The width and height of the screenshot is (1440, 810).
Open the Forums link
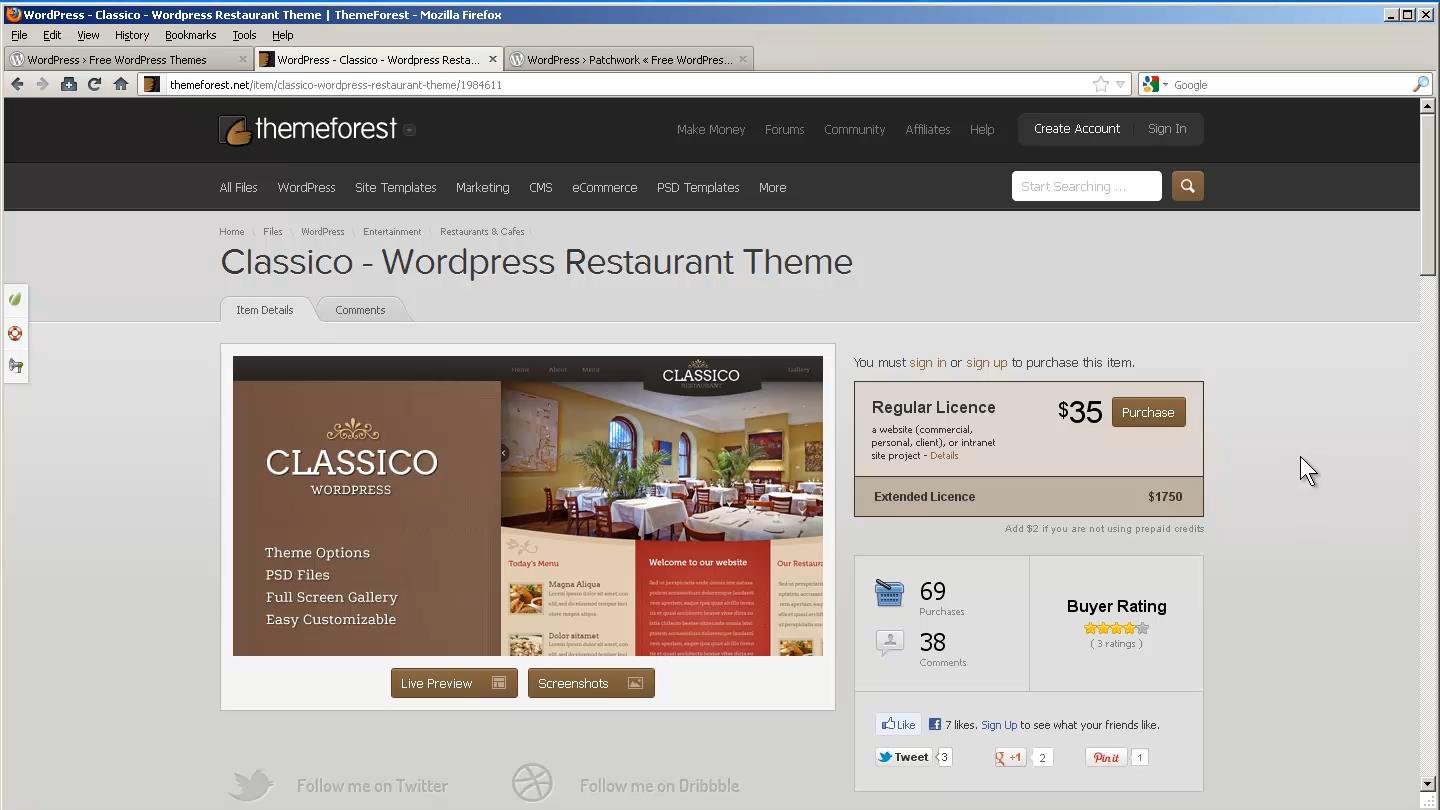click(784, 130)
